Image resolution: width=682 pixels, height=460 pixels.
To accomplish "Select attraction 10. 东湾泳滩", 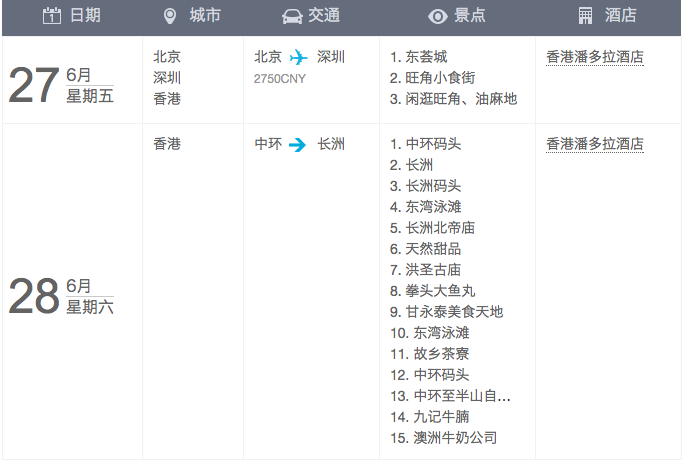I will pos(430,333).
